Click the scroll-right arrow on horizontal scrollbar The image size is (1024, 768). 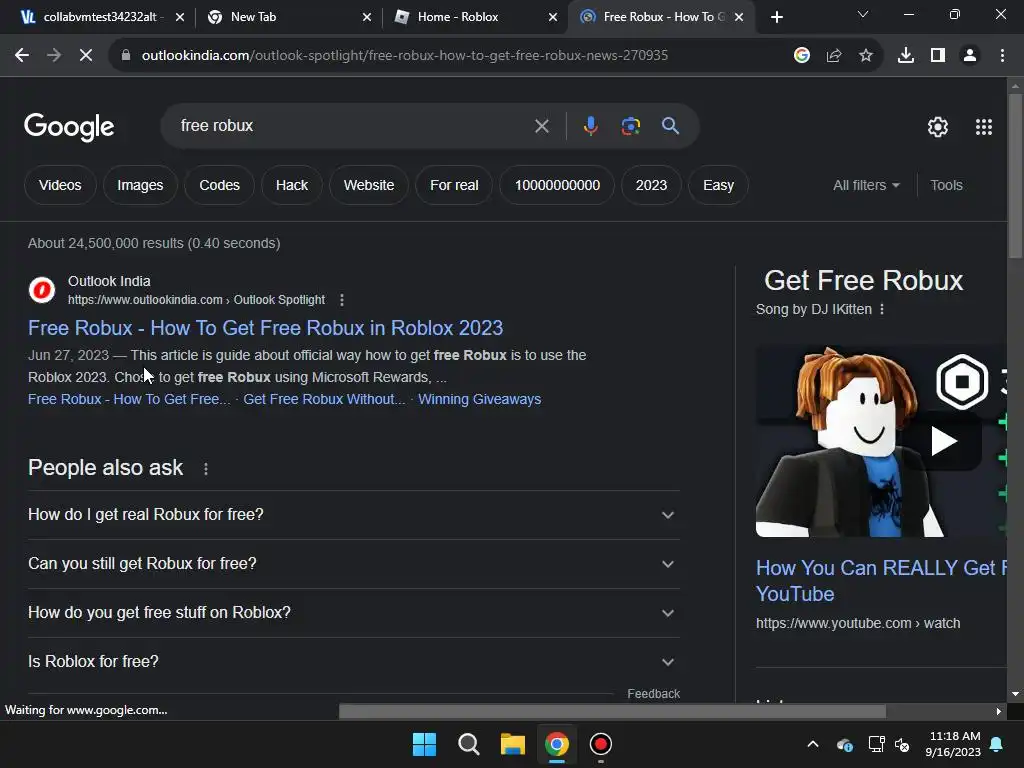pos(999,711)
